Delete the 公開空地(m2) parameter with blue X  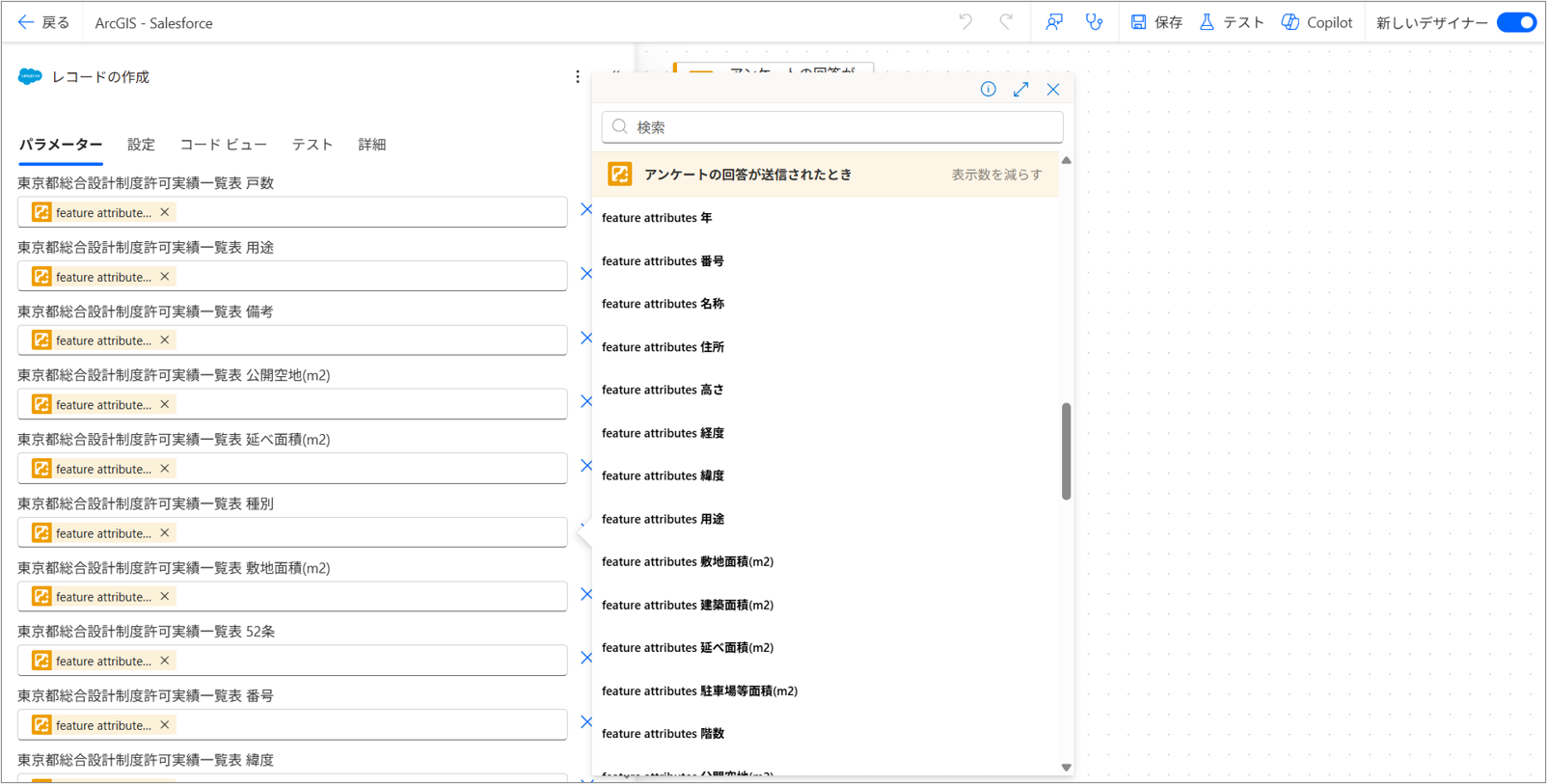point(586,401)
